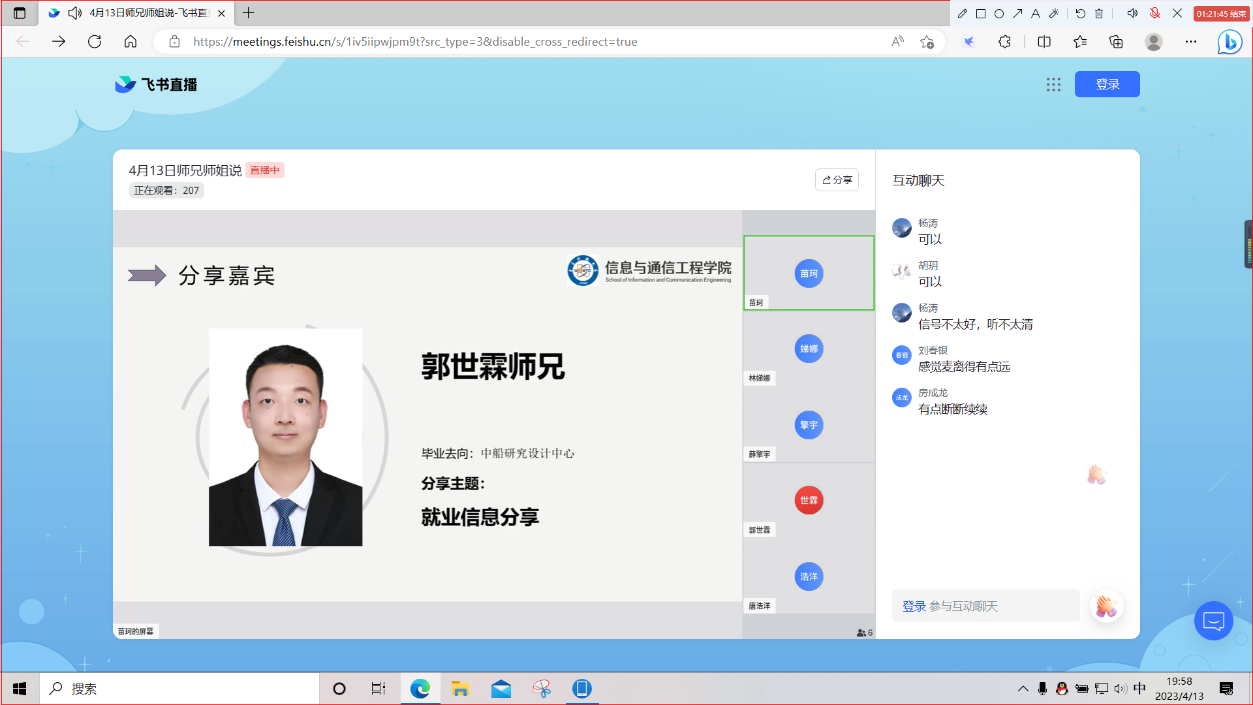This screenshot has height=705, width=1253.
Task: Toggle the recording toolbar speaker sound
Action: [1132, 13]
